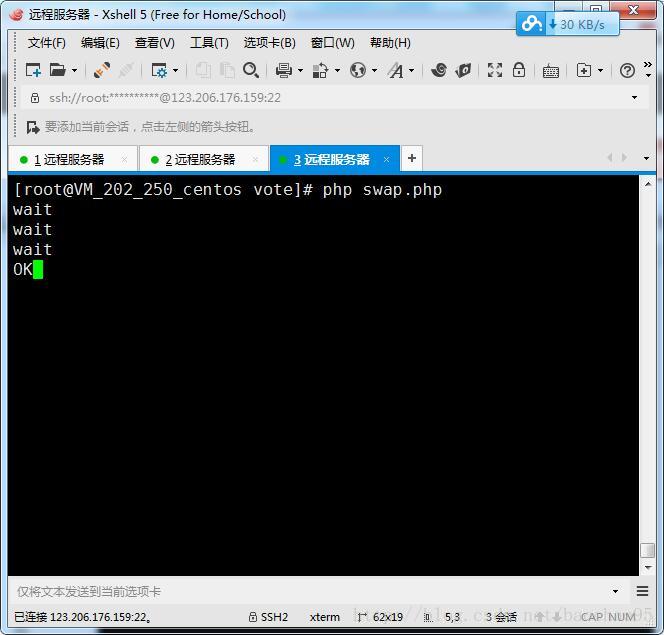
Task: Click the tab bar right arrow
Action: pos(624,157)
